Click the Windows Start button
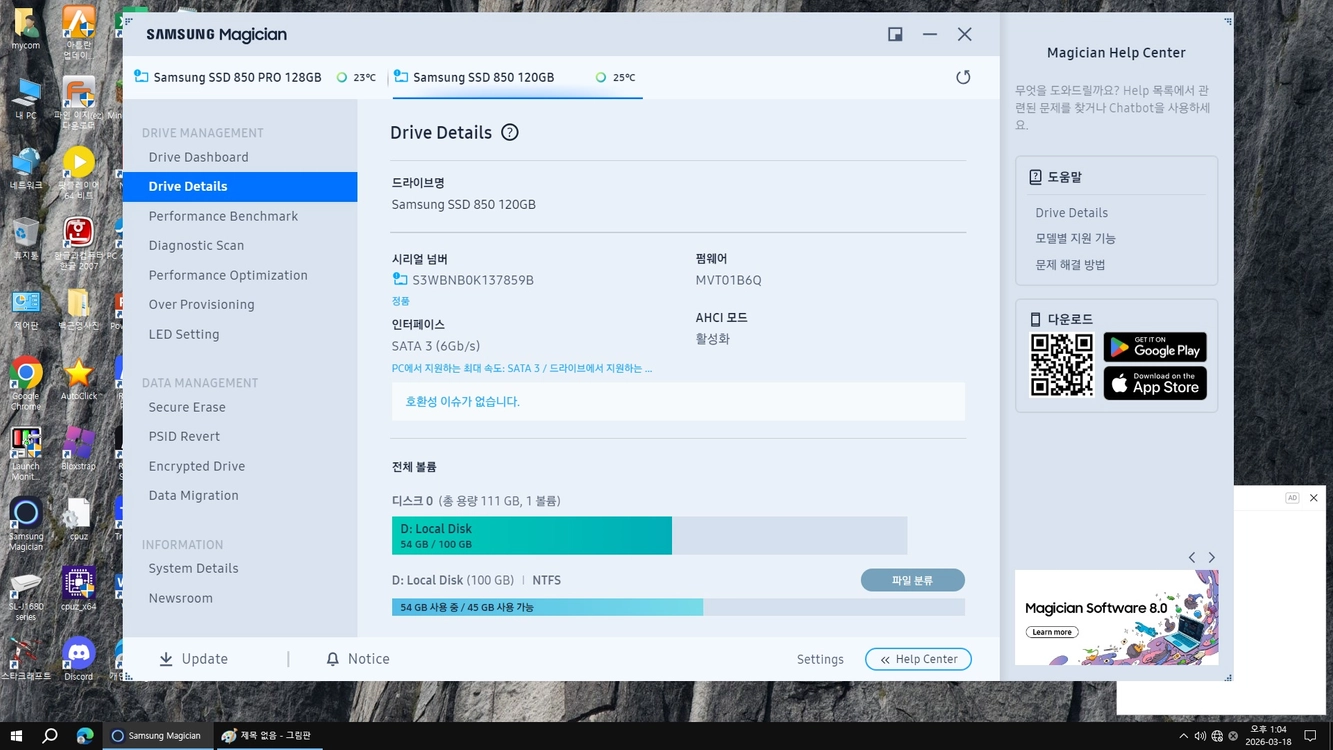Screen dimensions: 1333x750 click(17, 736)
